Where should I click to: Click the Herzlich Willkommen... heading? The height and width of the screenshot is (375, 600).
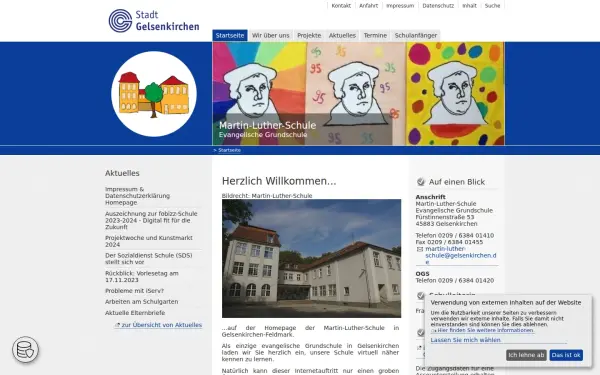point(279,181)
